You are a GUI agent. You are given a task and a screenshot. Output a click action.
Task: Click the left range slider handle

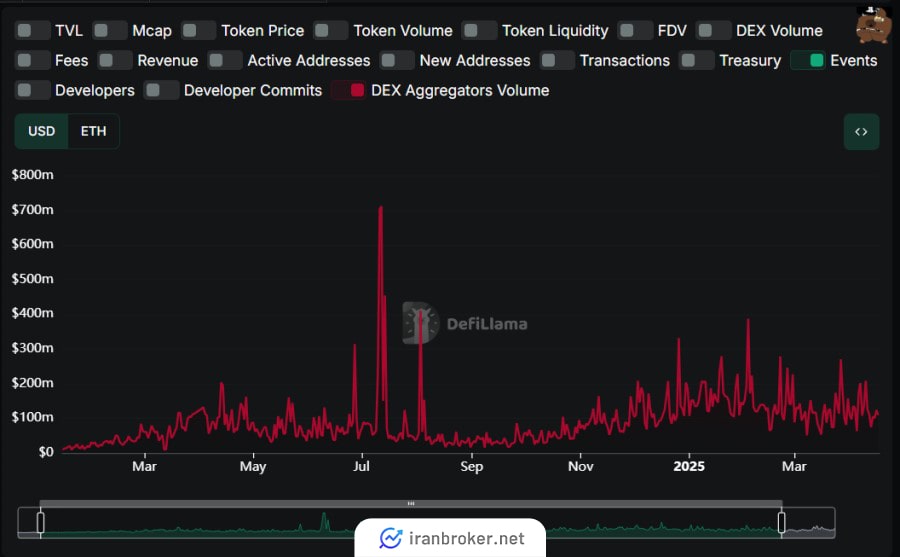41,522
